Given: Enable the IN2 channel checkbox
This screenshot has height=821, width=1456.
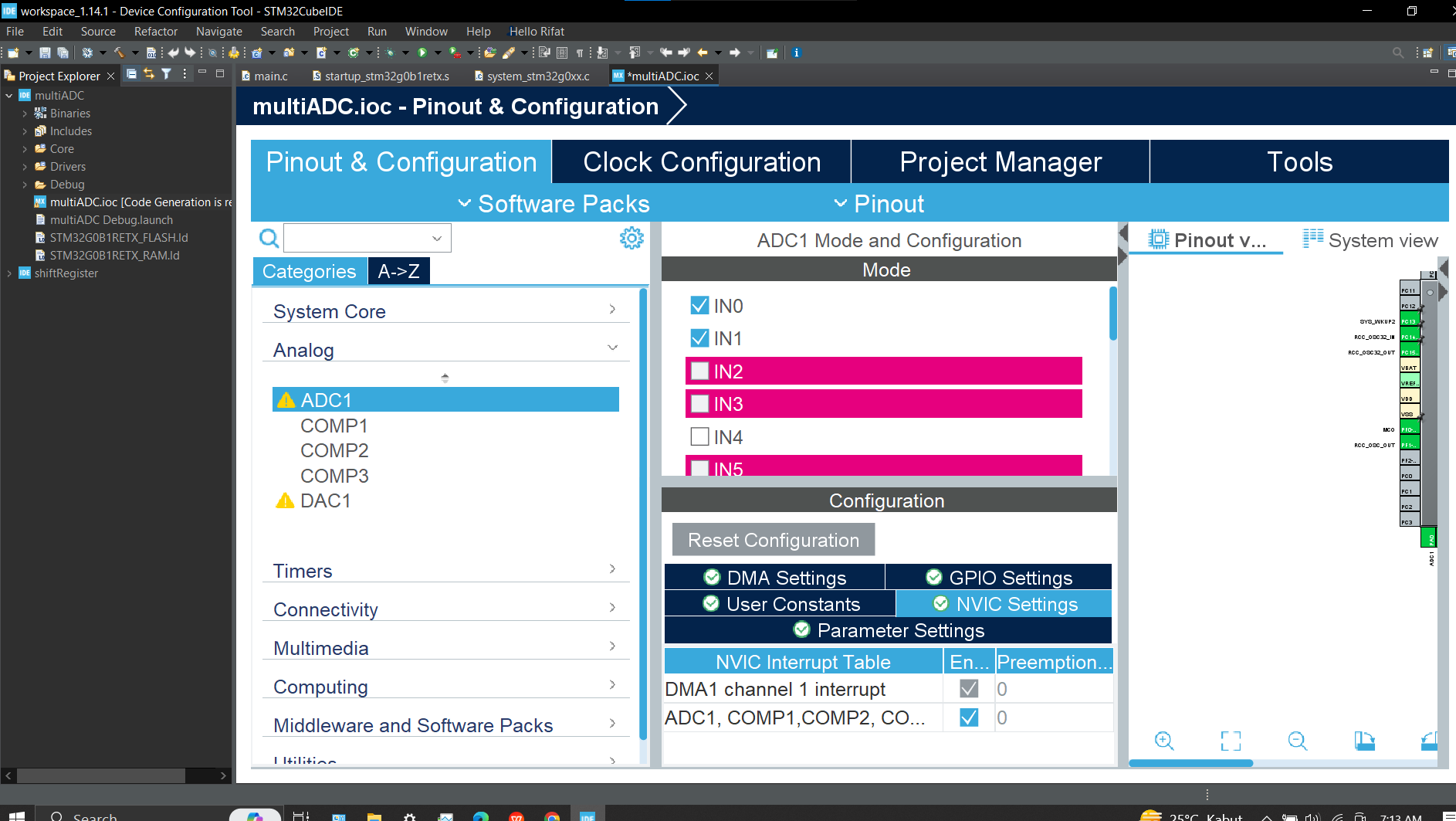Looking at the screenshot, I should [x=699, y=371].
